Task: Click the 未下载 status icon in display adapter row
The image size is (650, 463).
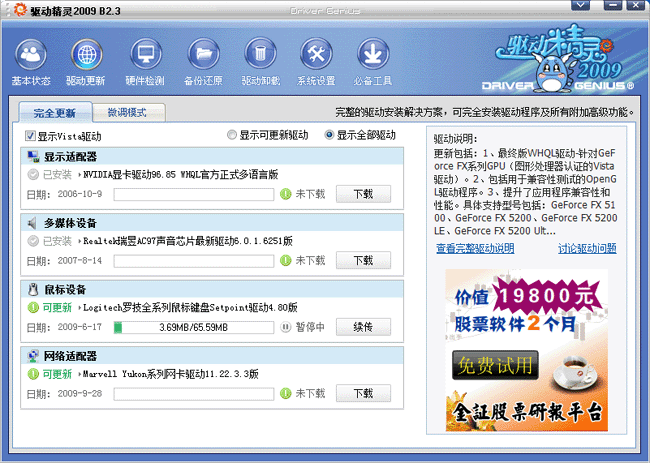Action: pos(286,194)
